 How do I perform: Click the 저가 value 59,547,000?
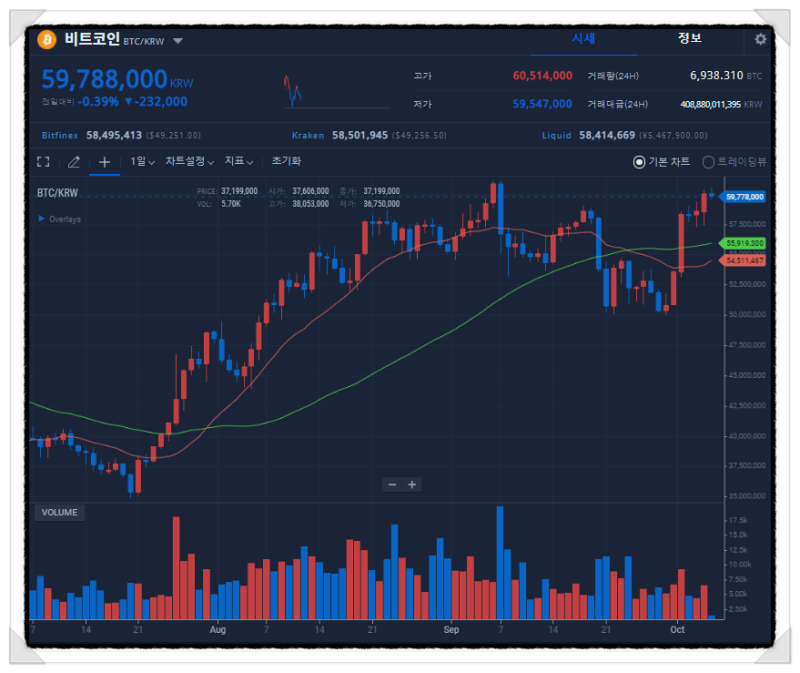(542, 104)
